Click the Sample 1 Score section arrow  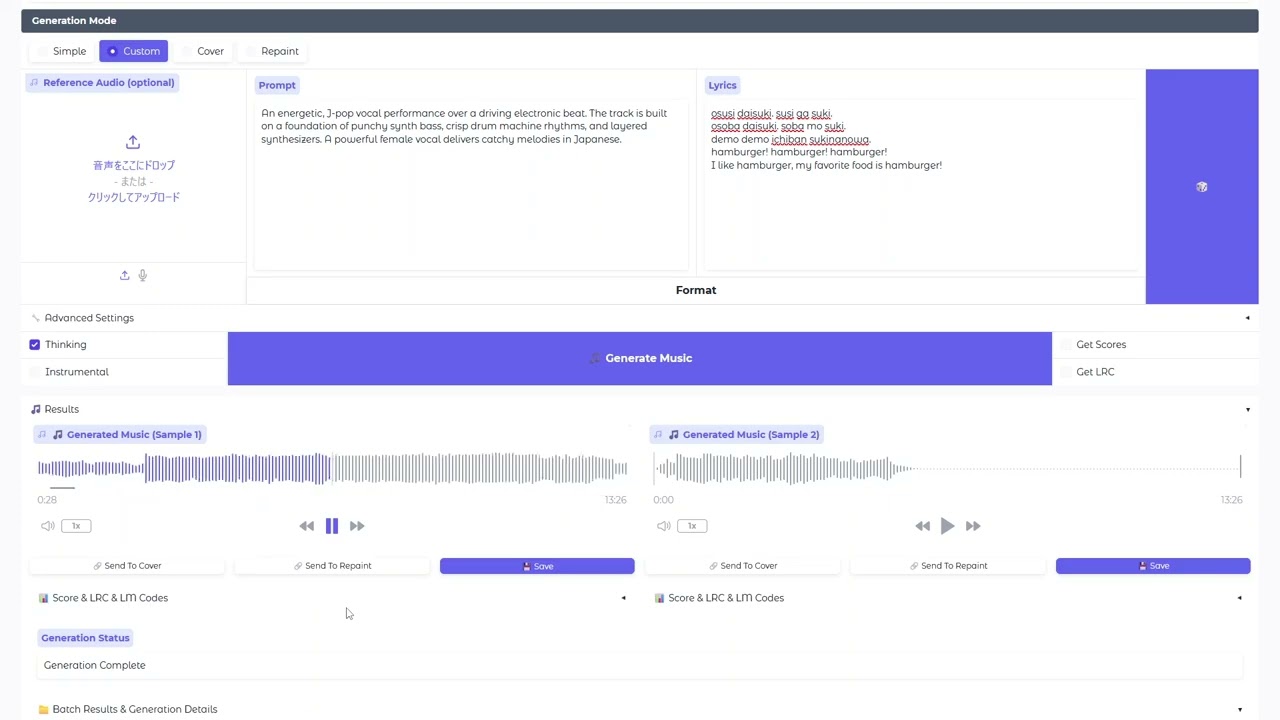tap(623, 598)
